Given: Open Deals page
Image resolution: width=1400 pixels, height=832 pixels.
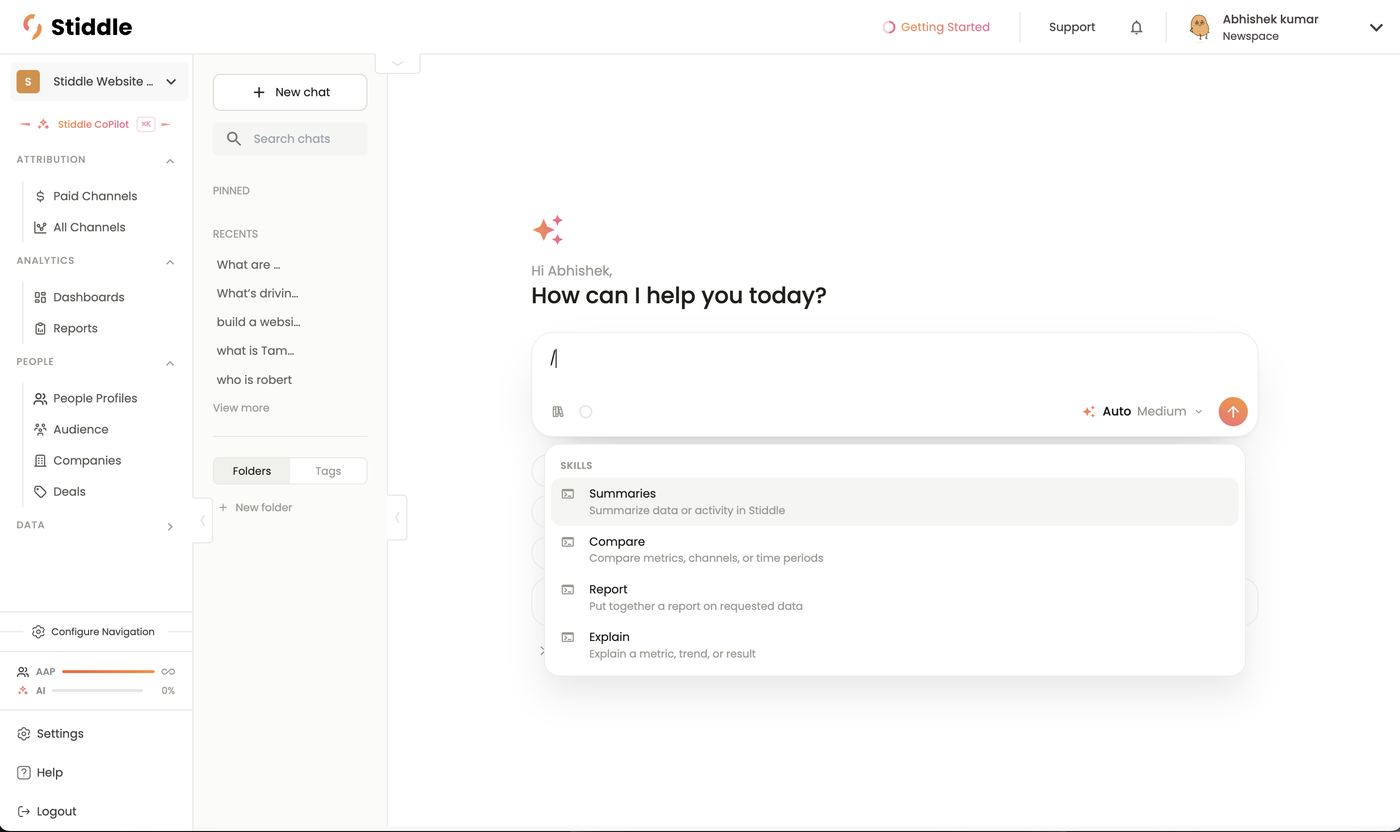Looking at the screenshot, I should [60, 491].
